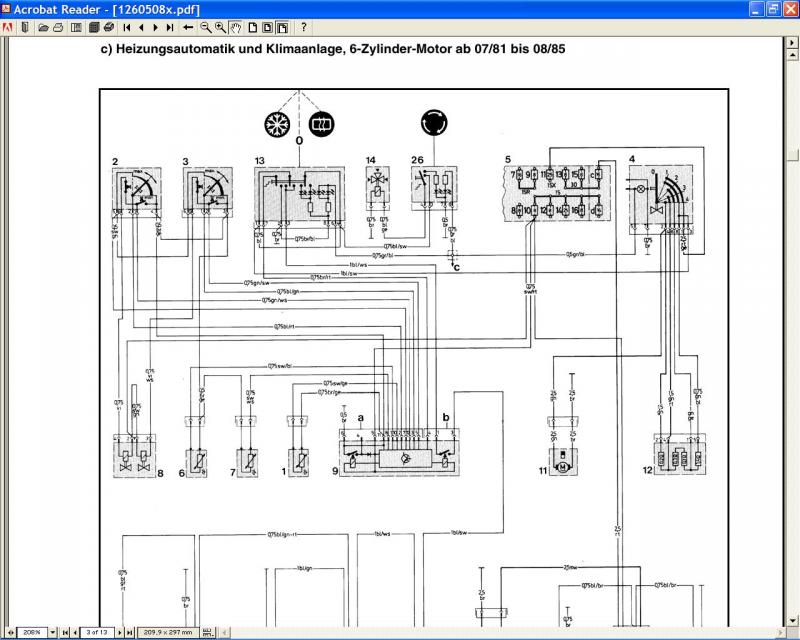Click the Print icon in toolbar

107,27
